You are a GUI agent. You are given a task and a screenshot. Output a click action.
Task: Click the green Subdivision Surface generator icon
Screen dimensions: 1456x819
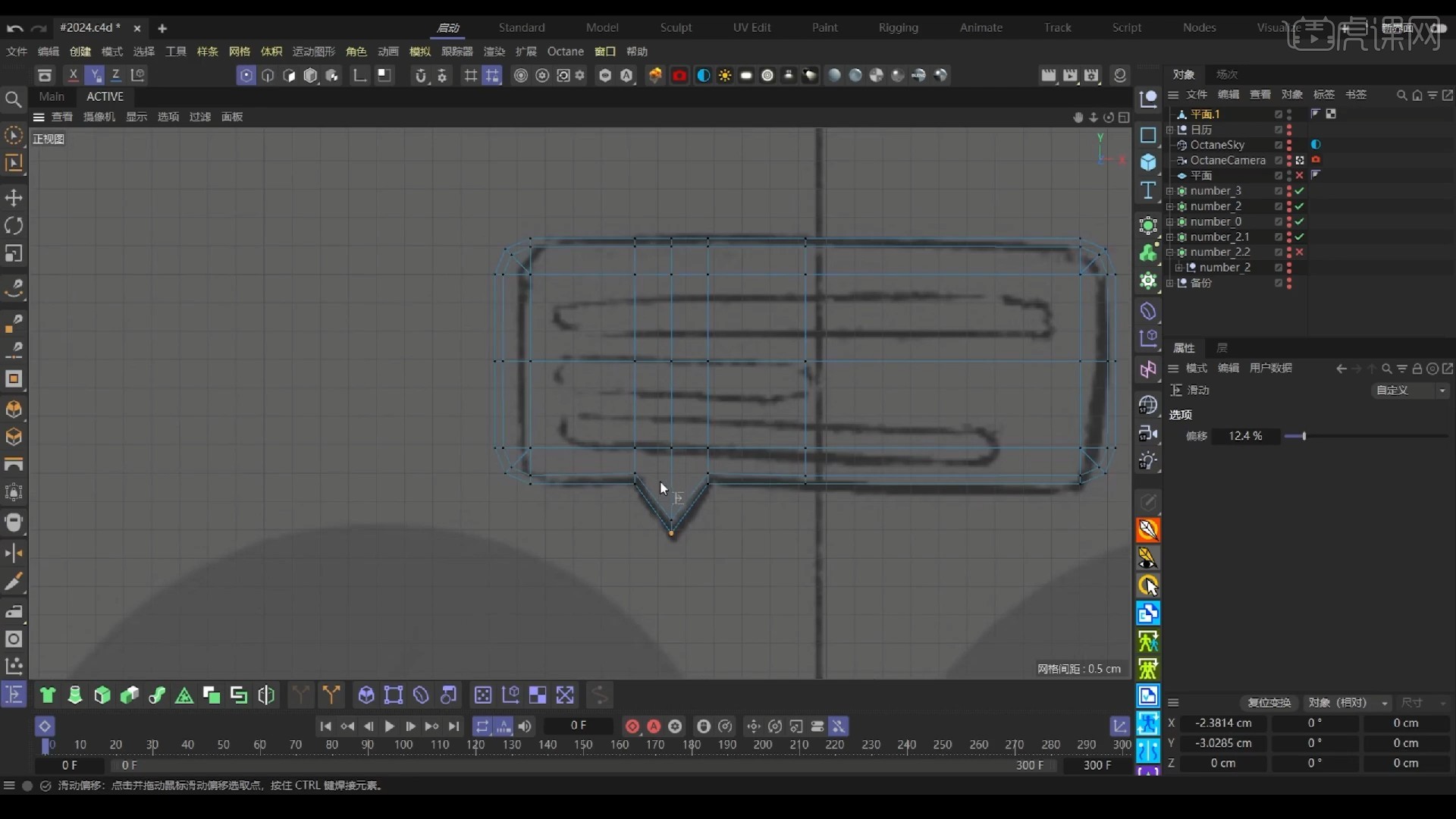click(1148, 225)
